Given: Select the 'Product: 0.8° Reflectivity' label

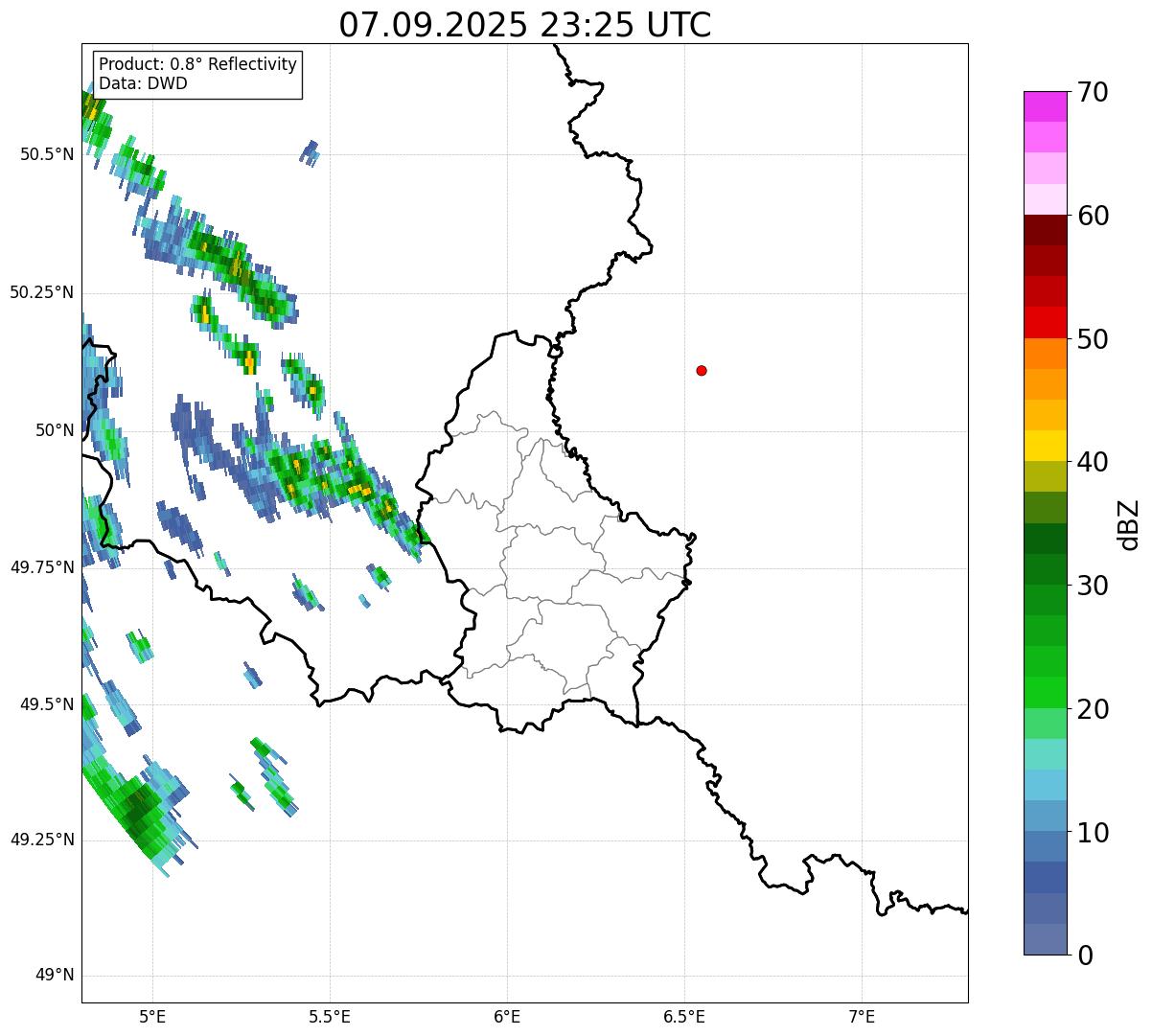Looking at the screenshot, I should (x=198, y=64).
